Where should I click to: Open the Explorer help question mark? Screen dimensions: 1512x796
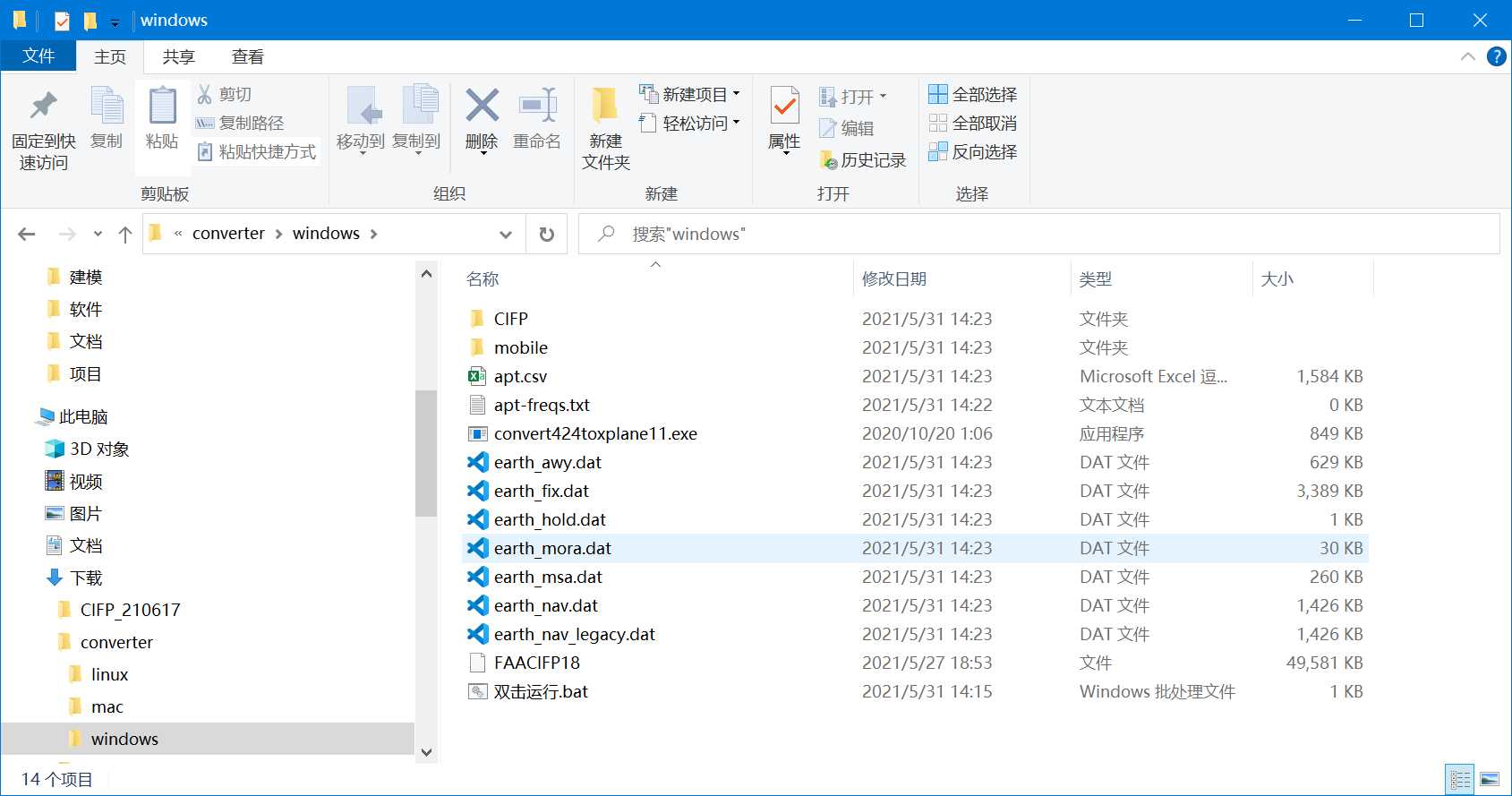pyautogui.click(x=1496, y=56)
